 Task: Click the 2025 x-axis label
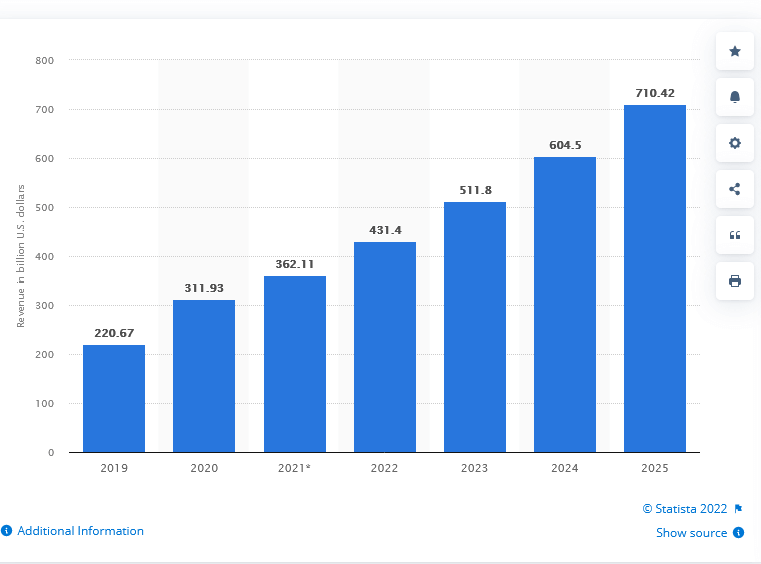coord(655,468)
